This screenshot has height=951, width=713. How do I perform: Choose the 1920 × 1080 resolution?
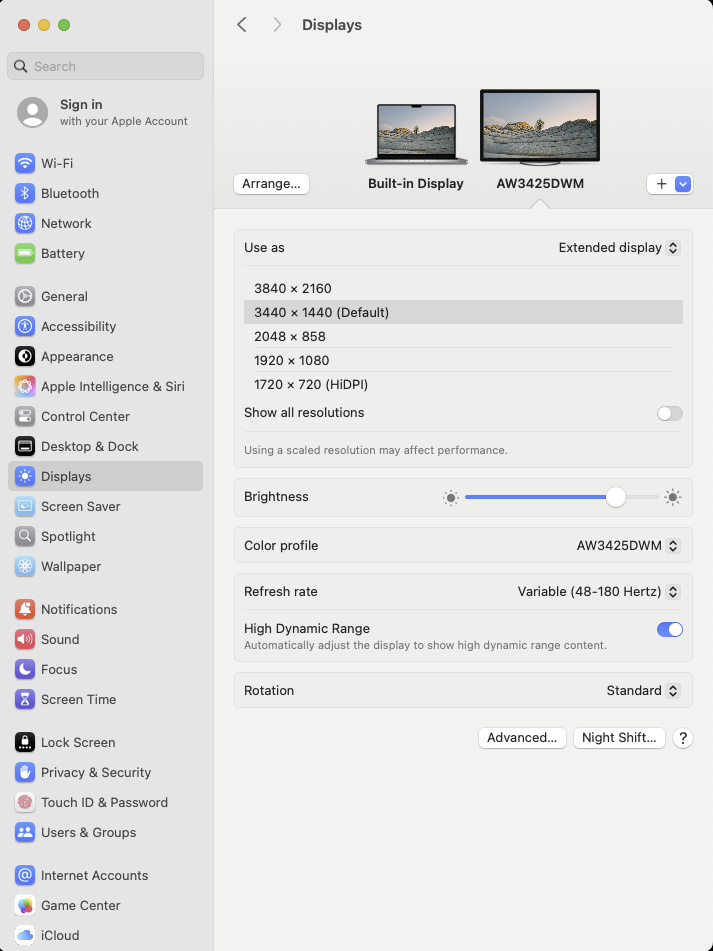point(463,360)
